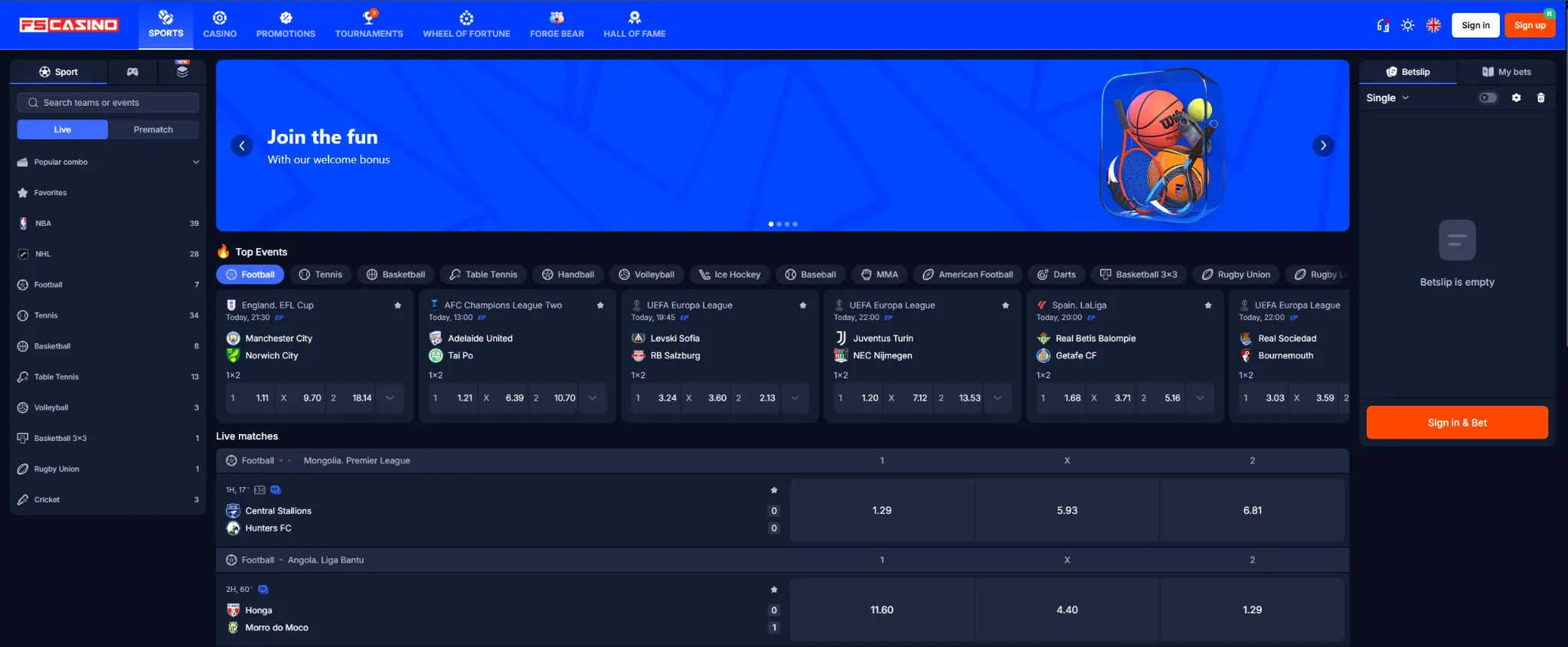Screen dimensions: 1568x647
Task: Select Ice Hockey top events chip
Action: coord(730,275)
